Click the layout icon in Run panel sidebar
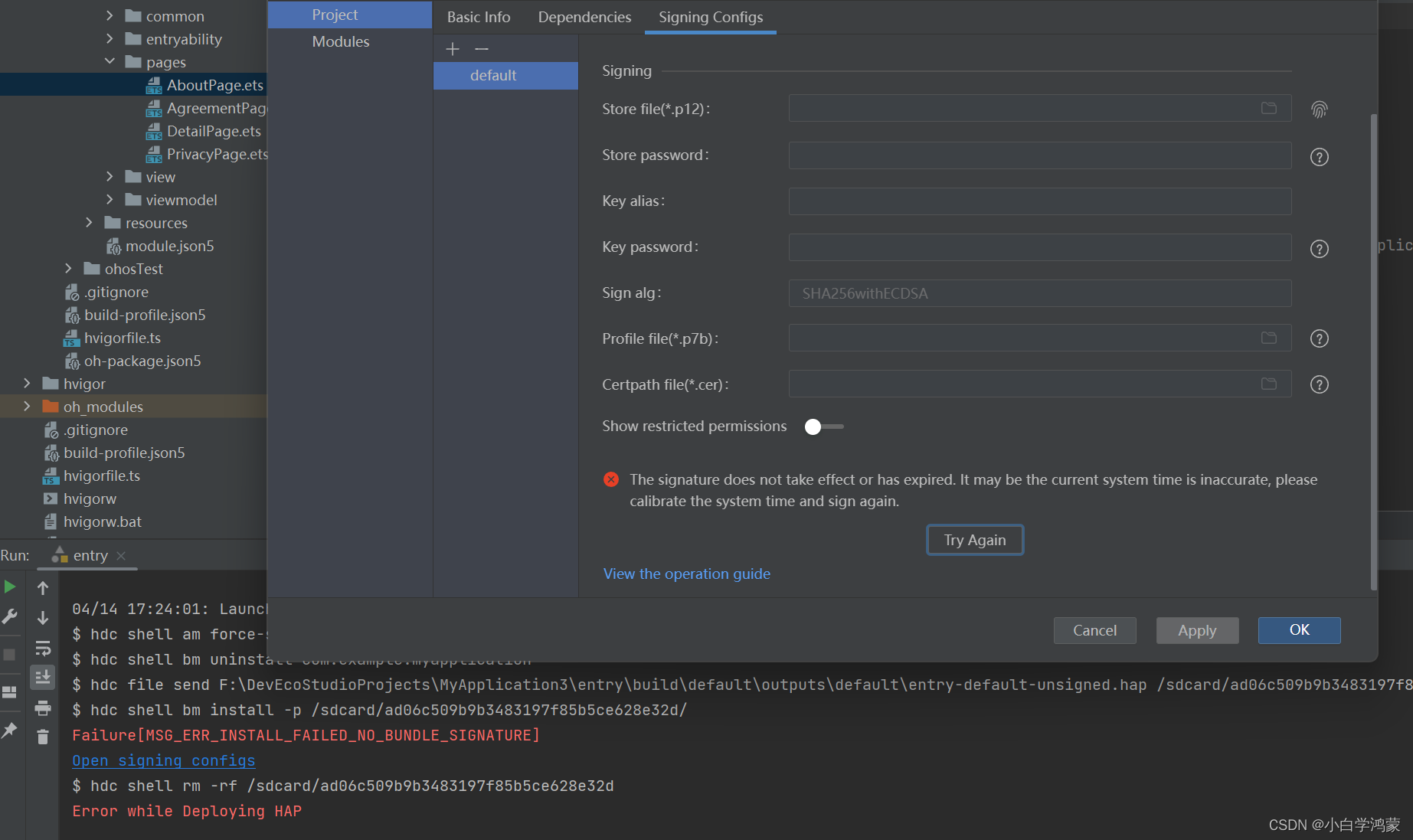Image resolution: width=1413 pixels, height=840 pixels. [10, 692]
